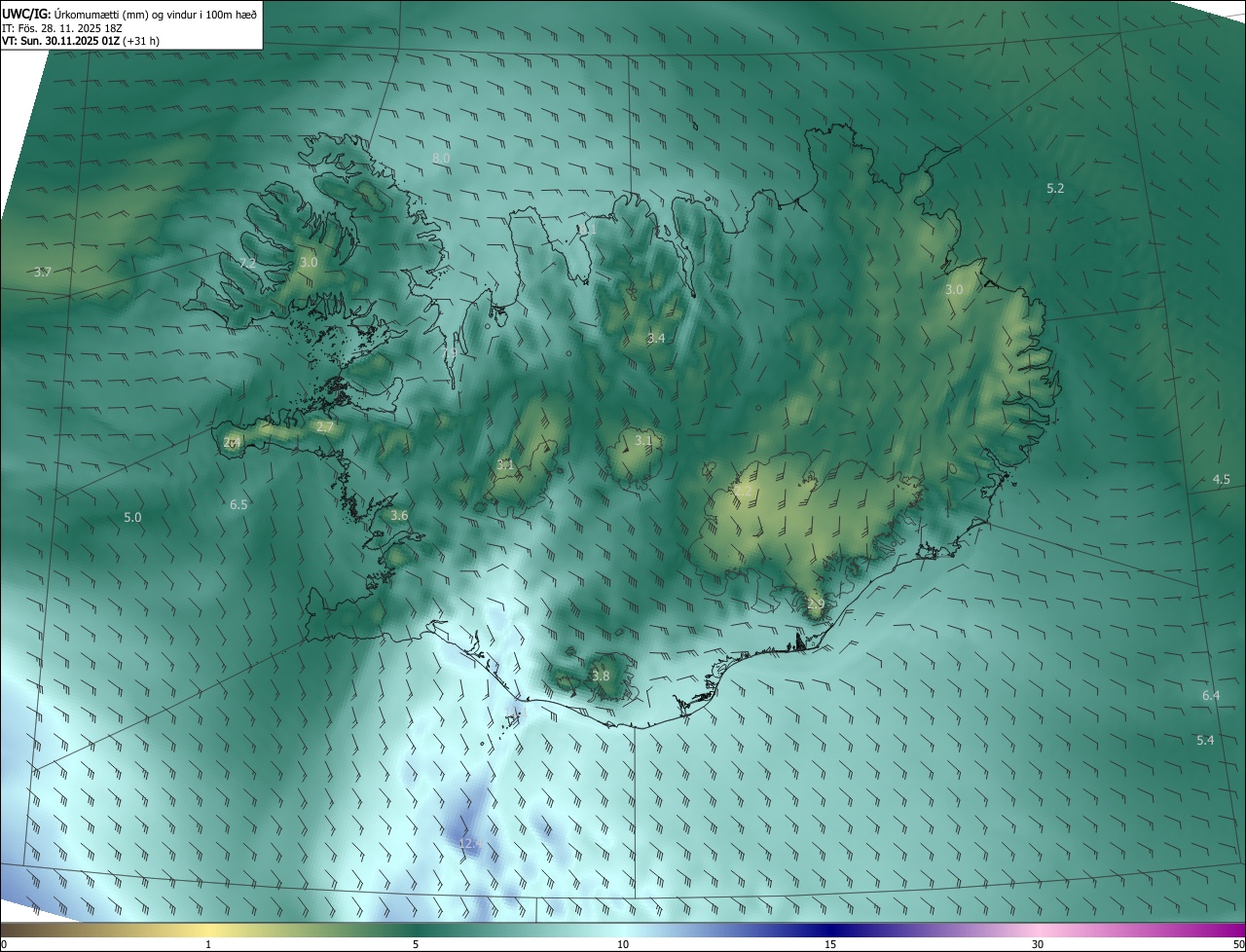Screen dimensions: 1246x952
Task: Click the 3.7 value at the map's west edge
Action: [x=42, y=272]
